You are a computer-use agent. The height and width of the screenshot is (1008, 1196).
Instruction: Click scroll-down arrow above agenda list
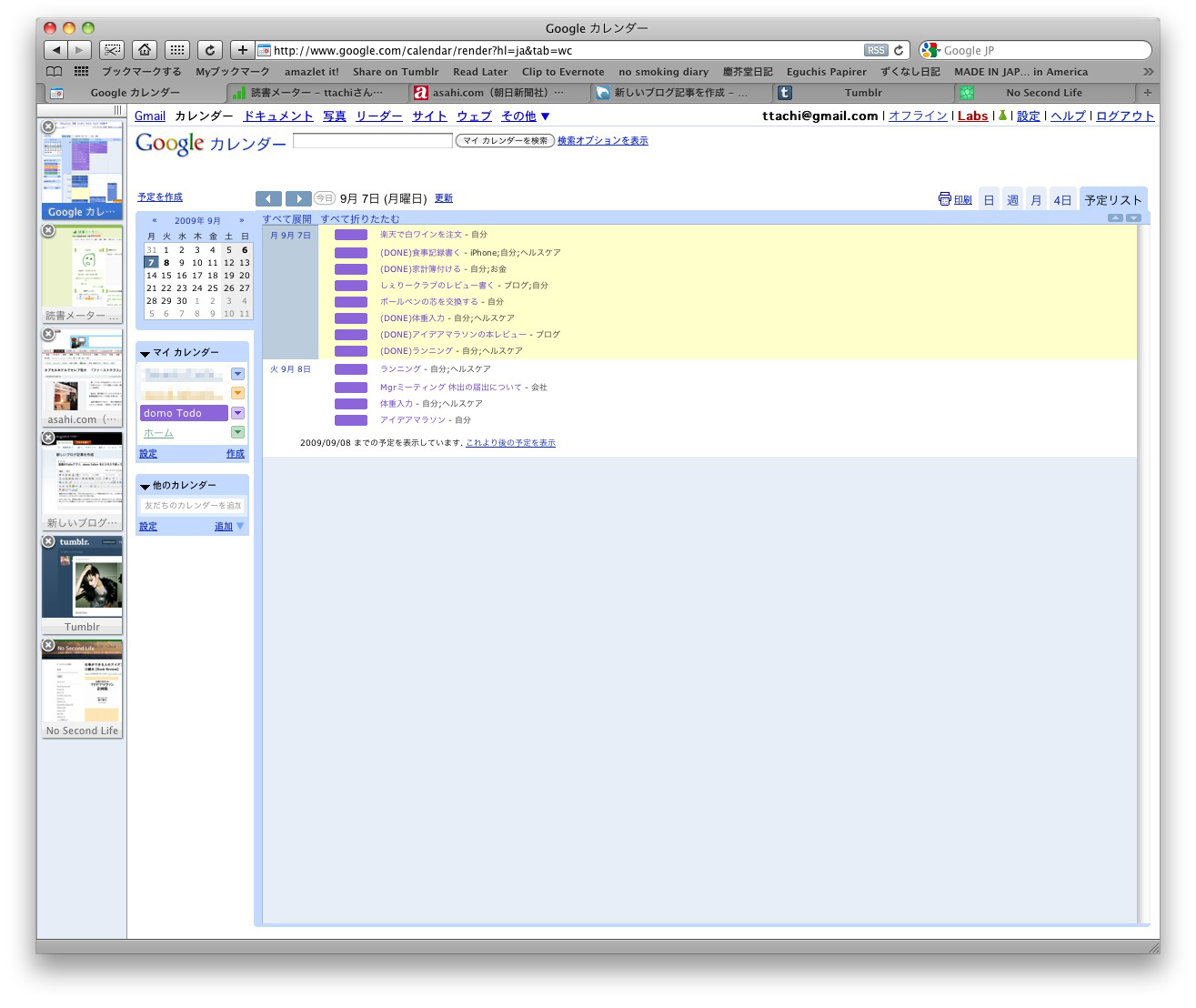[x=1133, y=218]
